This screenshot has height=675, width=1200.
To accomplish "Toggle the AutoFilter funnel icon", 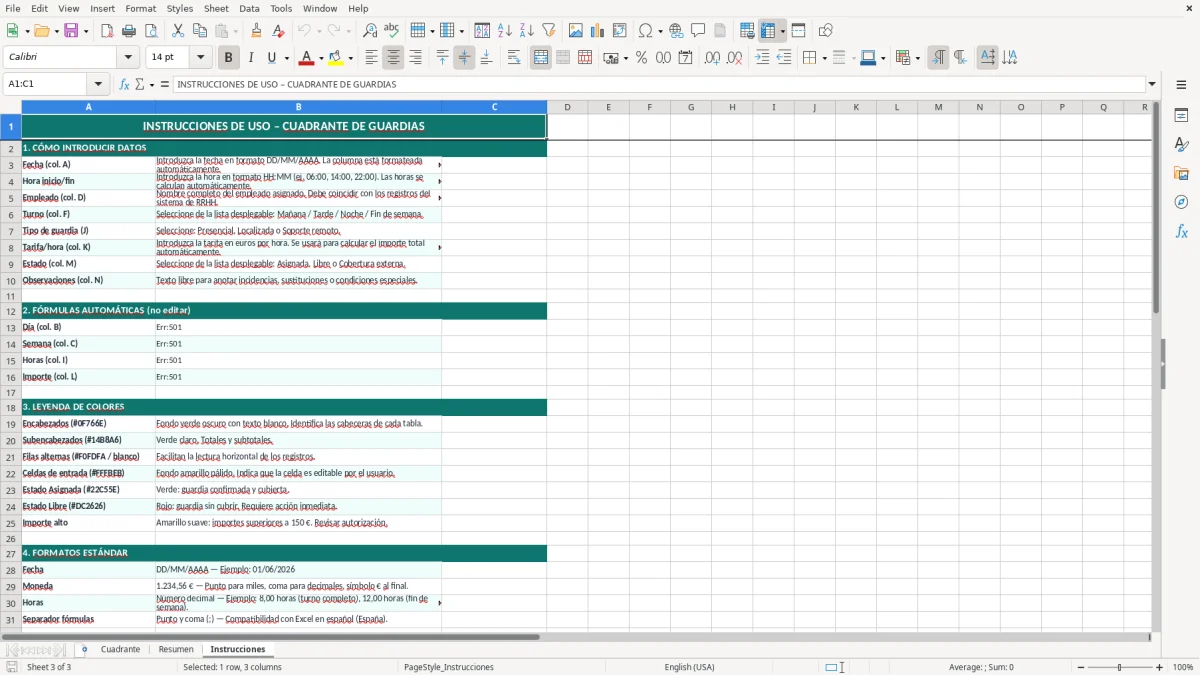I will [x=548, y=31].
